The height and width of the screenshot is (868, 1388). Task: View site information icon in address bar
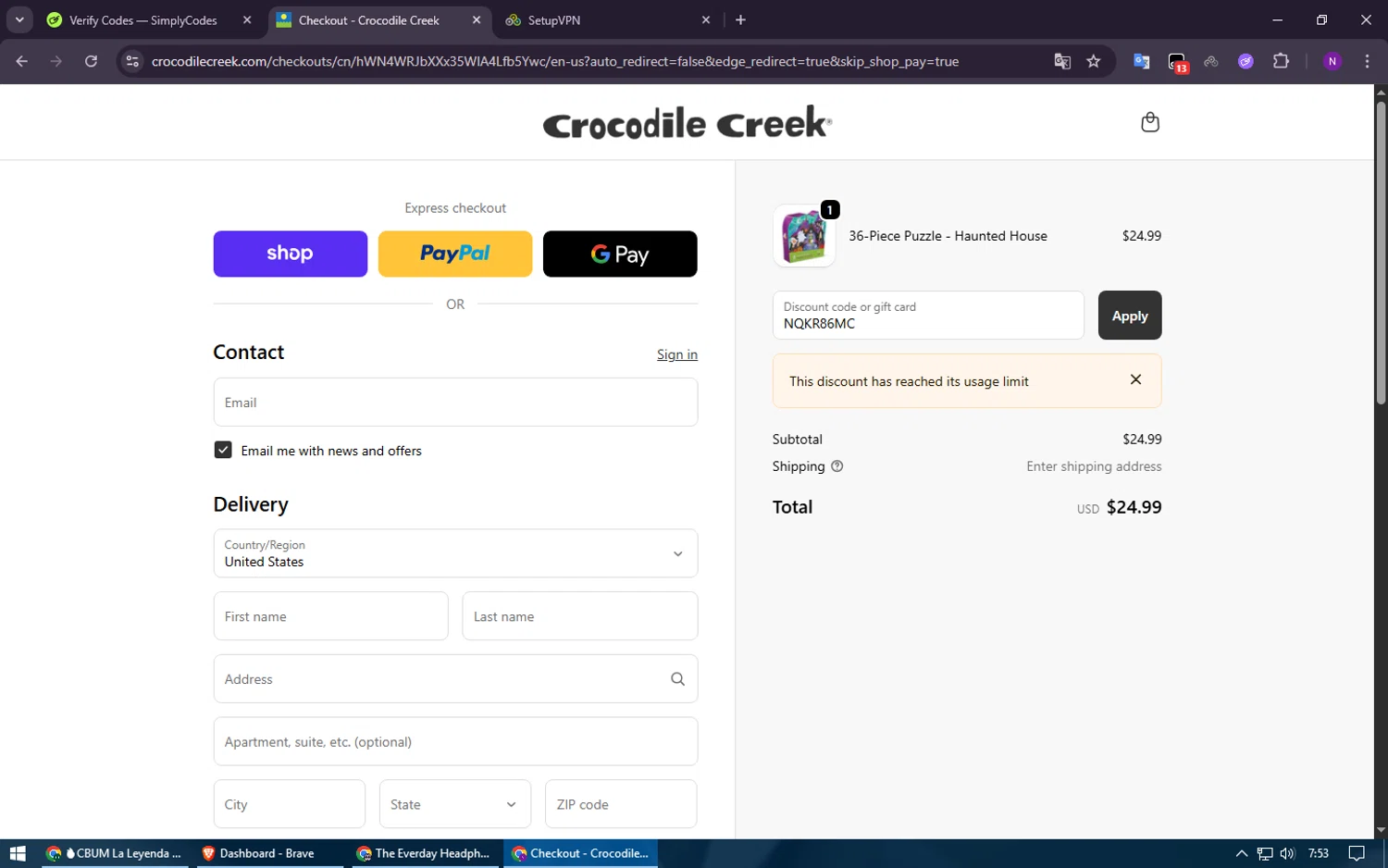pos(132,61)
